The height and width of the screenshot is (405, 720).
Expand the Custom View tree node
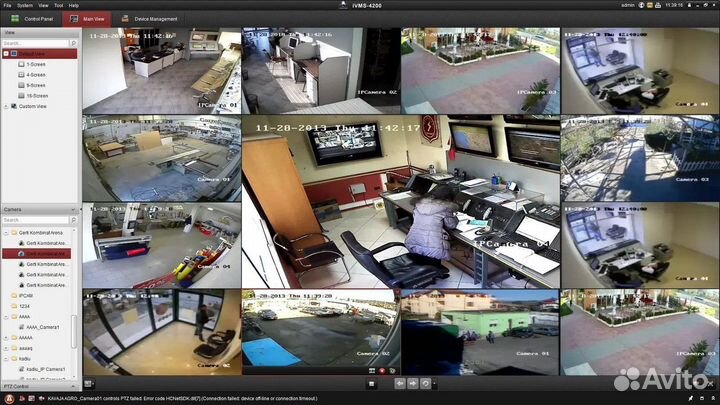(x=6, y=106)
